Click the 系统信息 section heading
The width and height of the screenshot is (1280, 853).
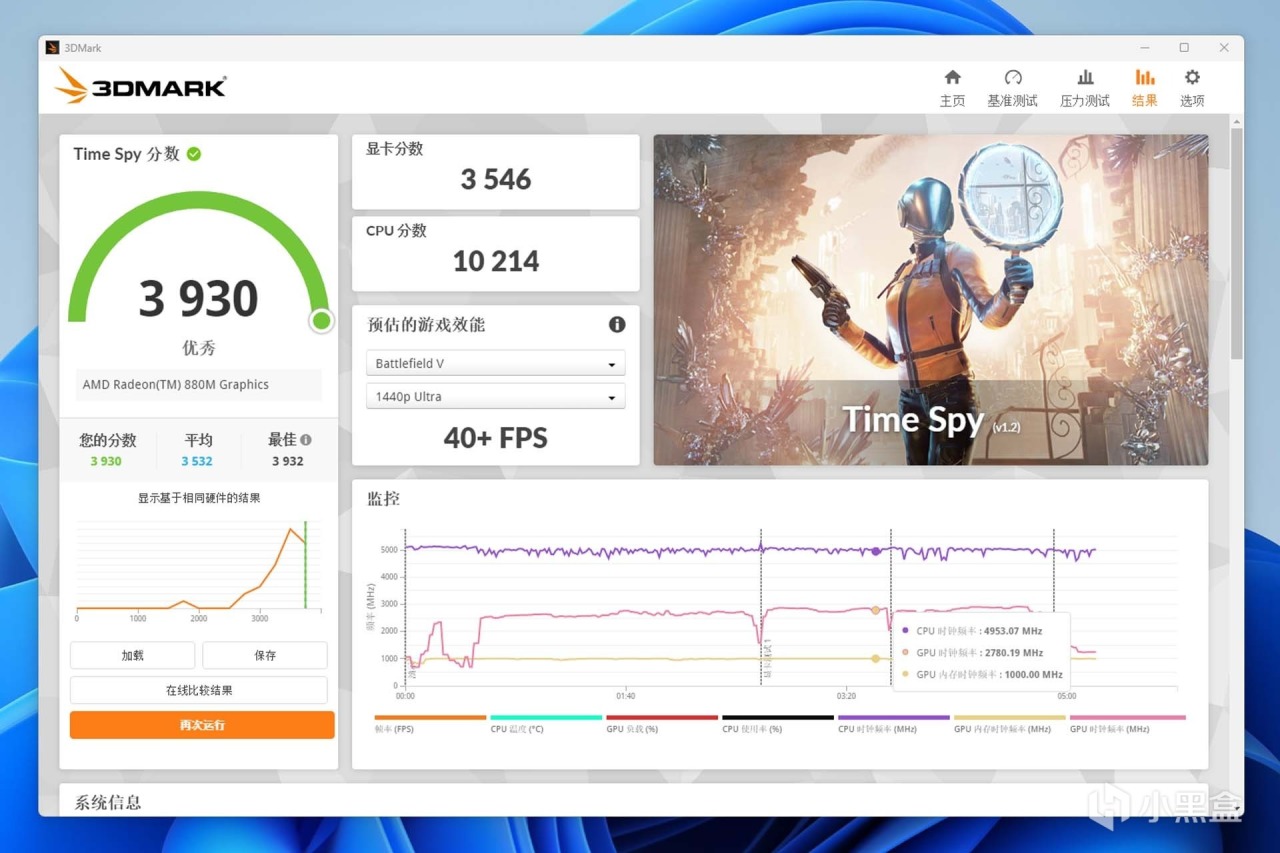point(108,802)
